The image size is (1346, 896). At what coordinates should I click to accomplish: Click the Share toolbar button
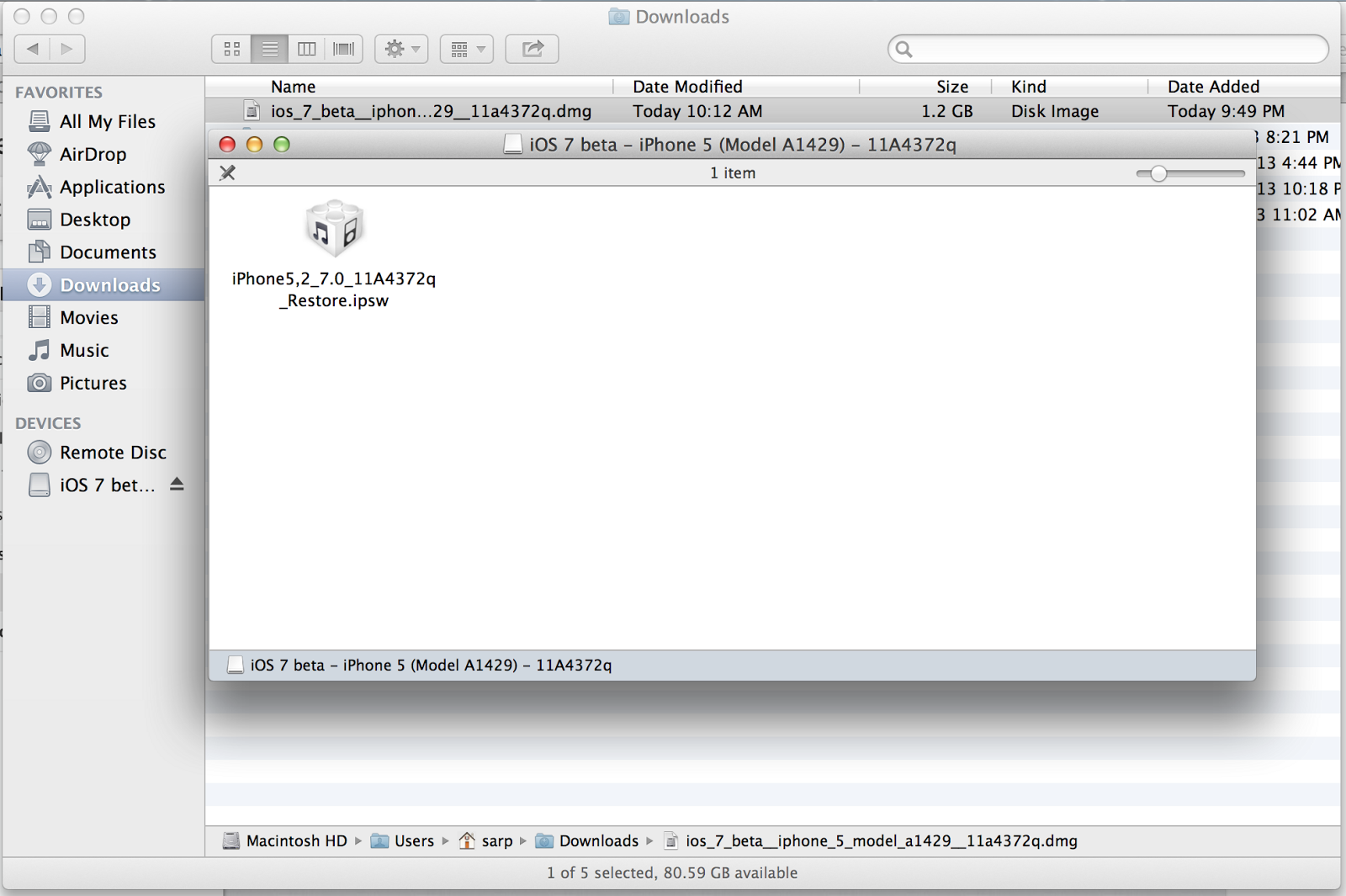pyautogui.click(x=532, y=49)
